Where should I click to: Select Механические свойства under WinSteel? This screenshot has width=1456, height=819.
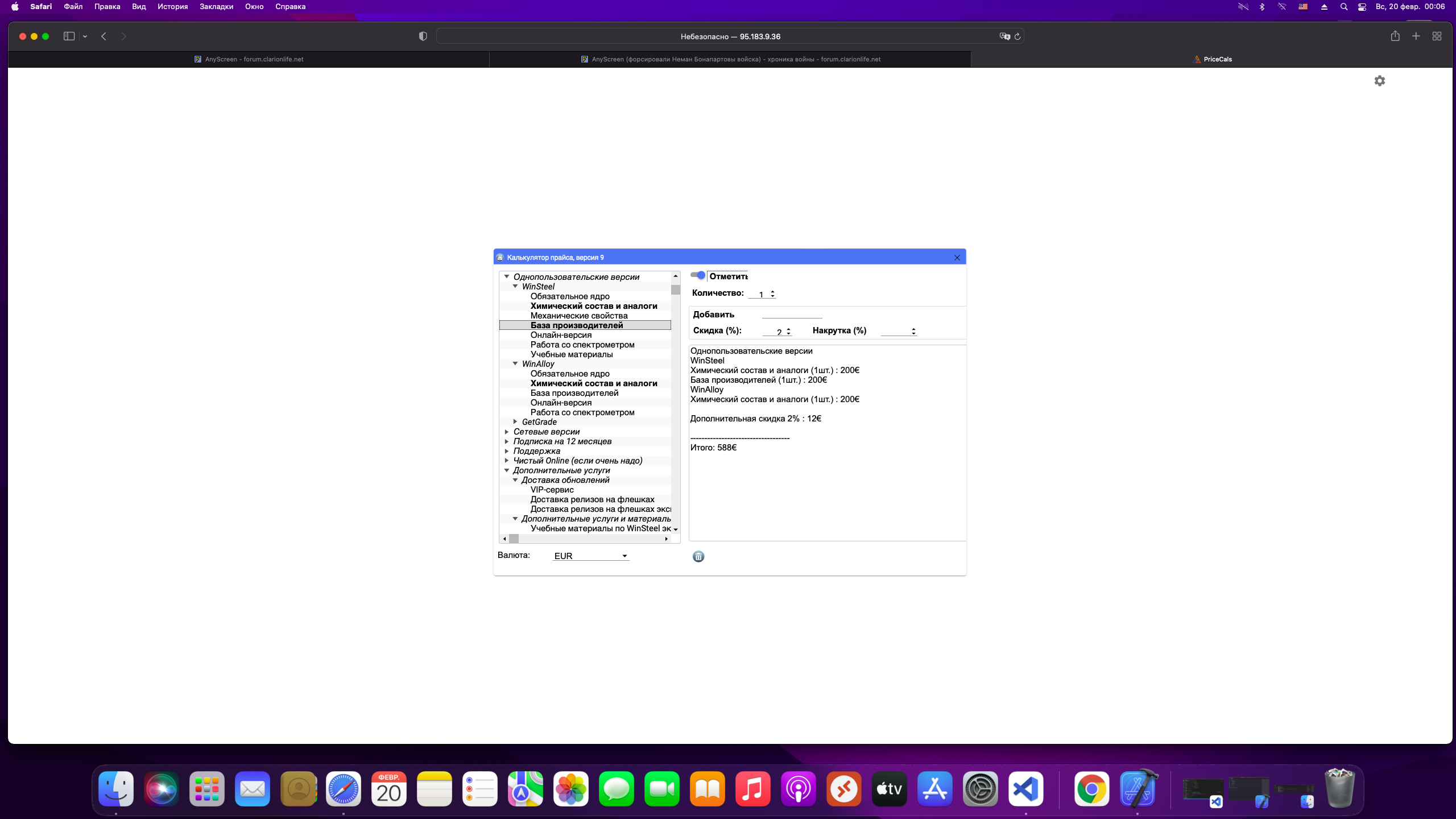point(578,316)
